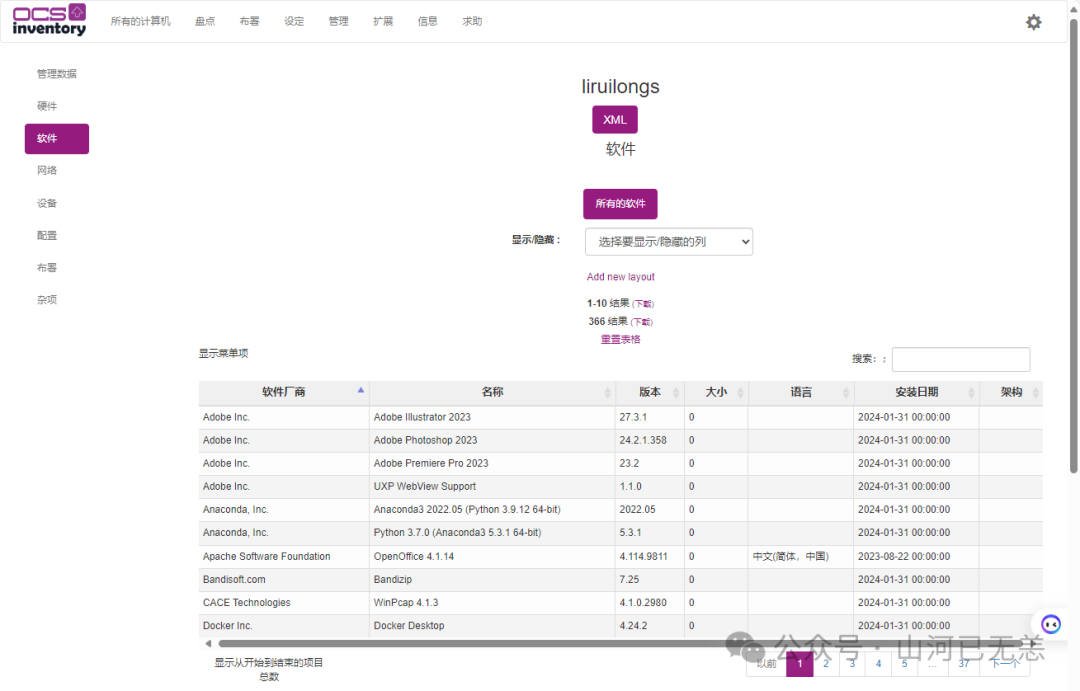1080x691 pixels.
Task: Click Add new layout link
Action: pyautogui.click(x=621, y=277)
